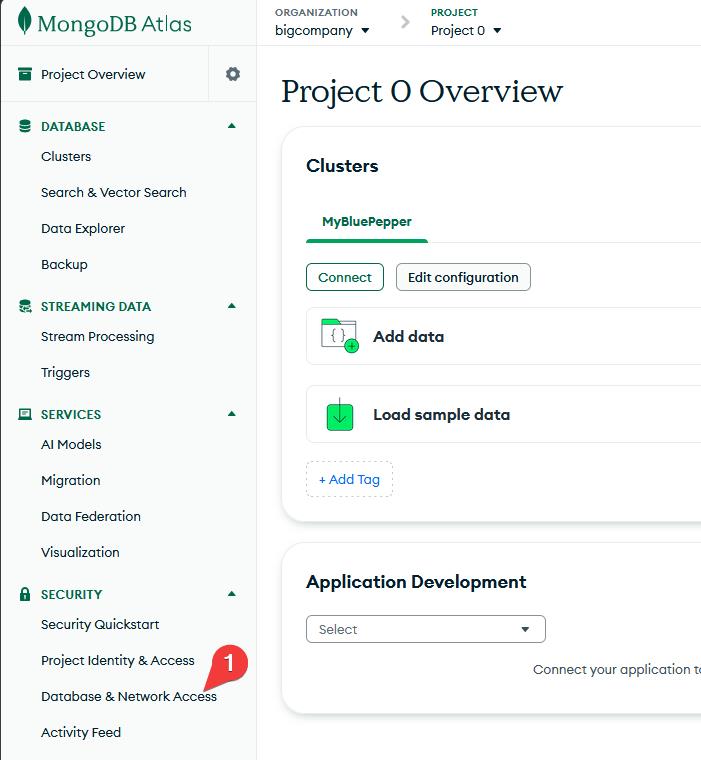Screen dimensions: 701x760
Task: Click the Edit configuration button
Action: [463, 277]
